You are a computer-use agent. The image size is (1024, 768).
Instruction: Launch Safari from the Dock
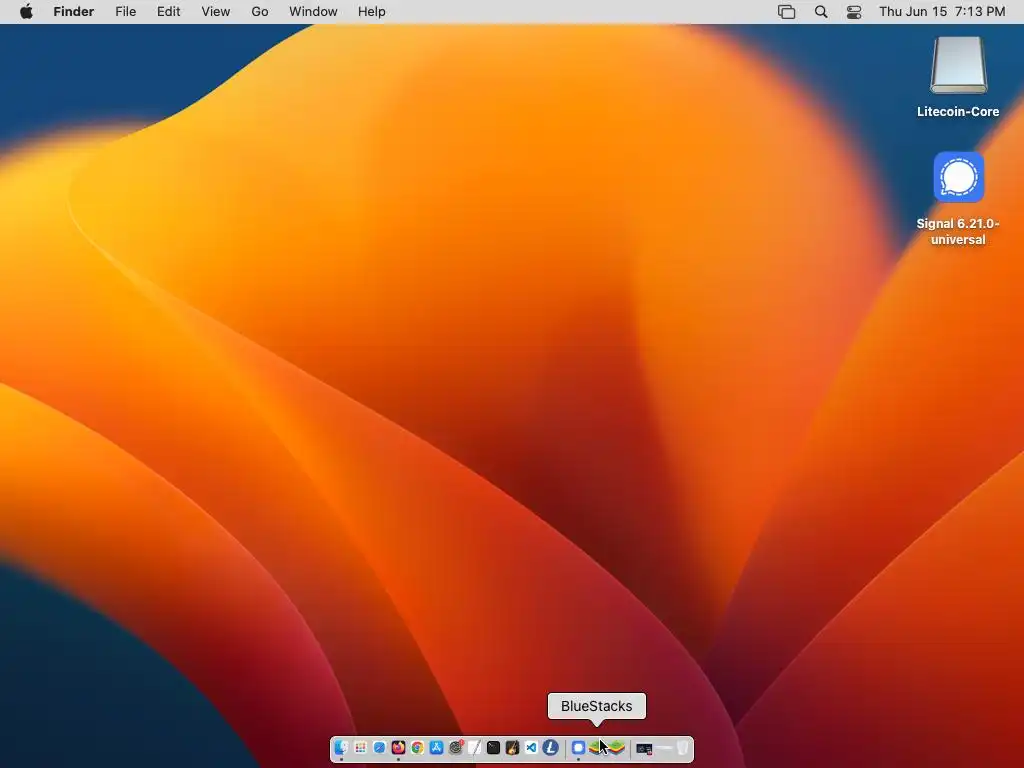[x=379, y=748]
